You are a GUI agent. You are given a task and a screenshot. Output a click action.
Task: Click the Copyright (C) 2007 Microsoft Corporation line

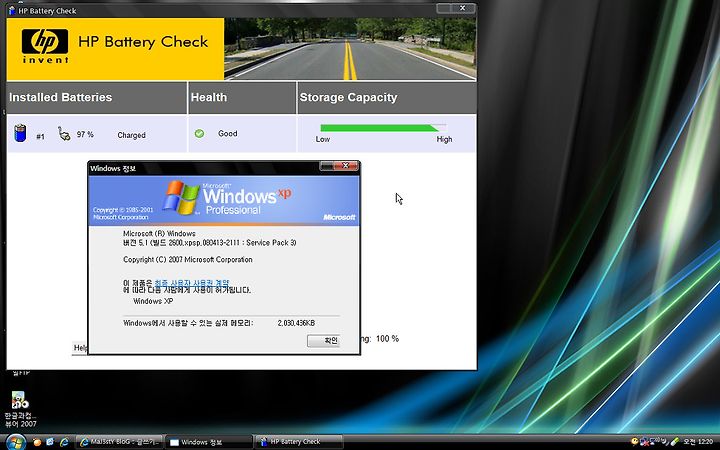[188, 259]
